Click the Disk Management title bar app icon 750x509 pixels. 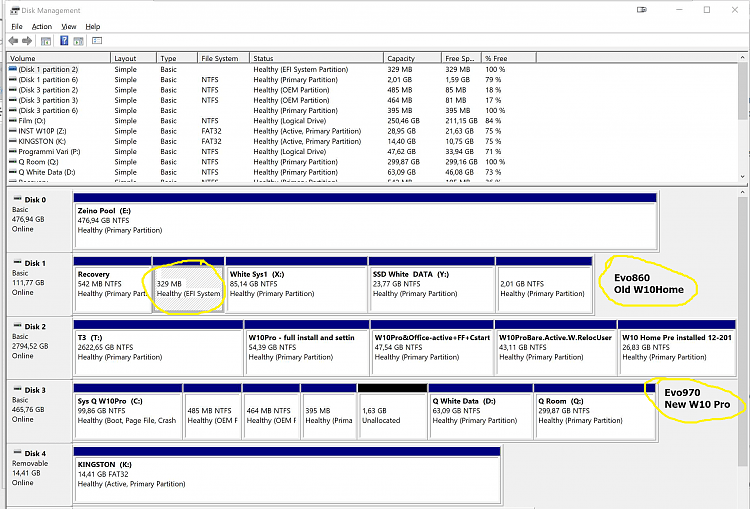[15, 10]
